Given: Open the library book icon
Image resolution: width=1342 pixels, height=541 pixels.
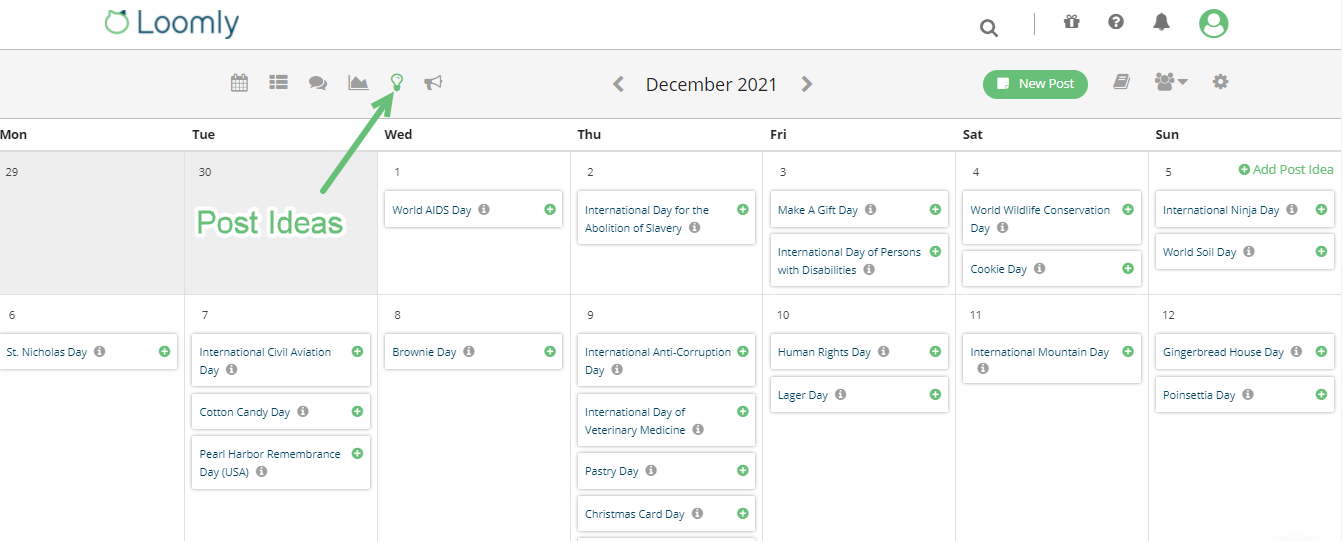Looking at the screenshot, I should (x=1122, y=82).
